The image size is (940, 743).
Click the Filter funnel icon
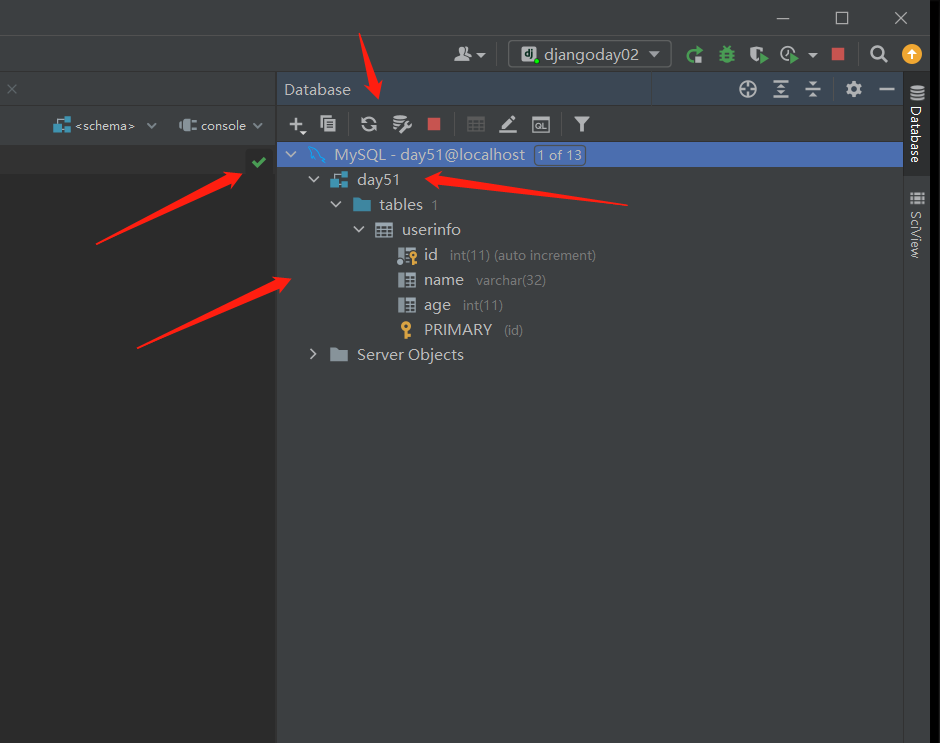click(582, 124)
